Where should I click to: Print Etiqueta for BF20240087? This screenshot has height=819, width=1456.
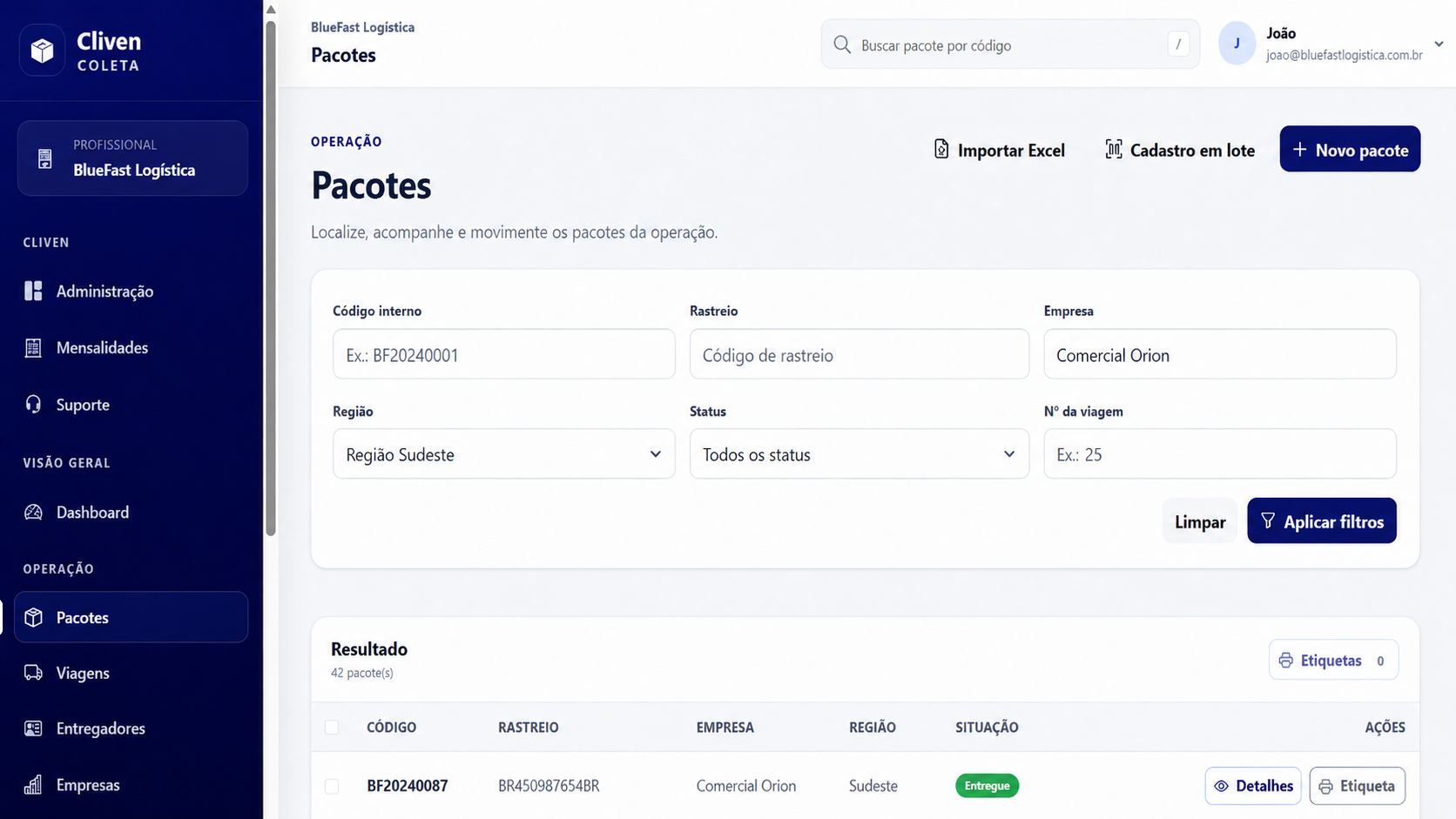(x=1358, y=786)
